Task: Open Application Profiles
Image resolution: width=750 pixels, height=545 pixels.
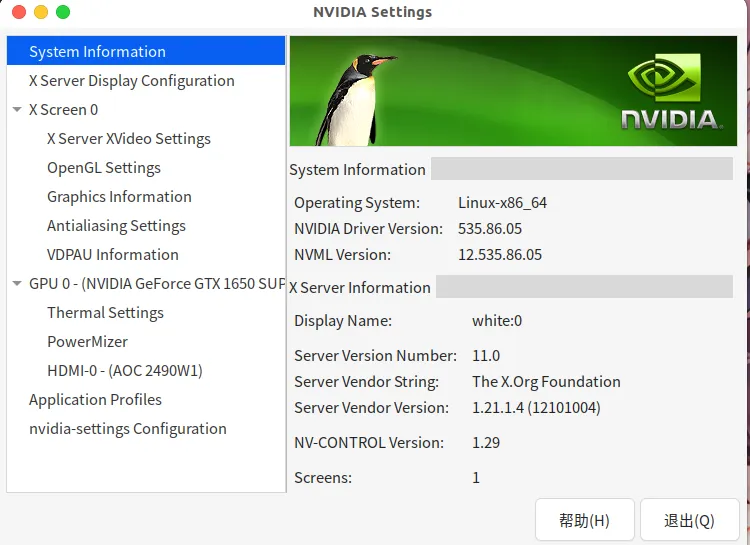Action: [95, 400]
